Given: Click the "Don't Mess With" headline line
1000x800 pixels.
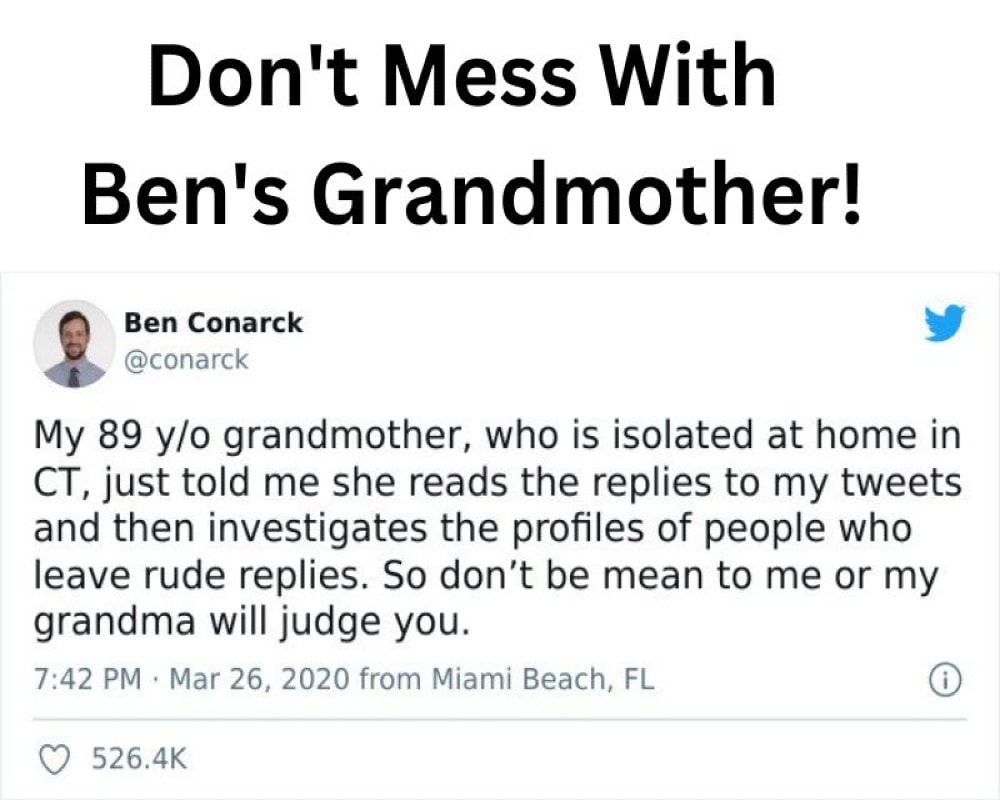Looking at the screenshot, I should click(462, 76).
